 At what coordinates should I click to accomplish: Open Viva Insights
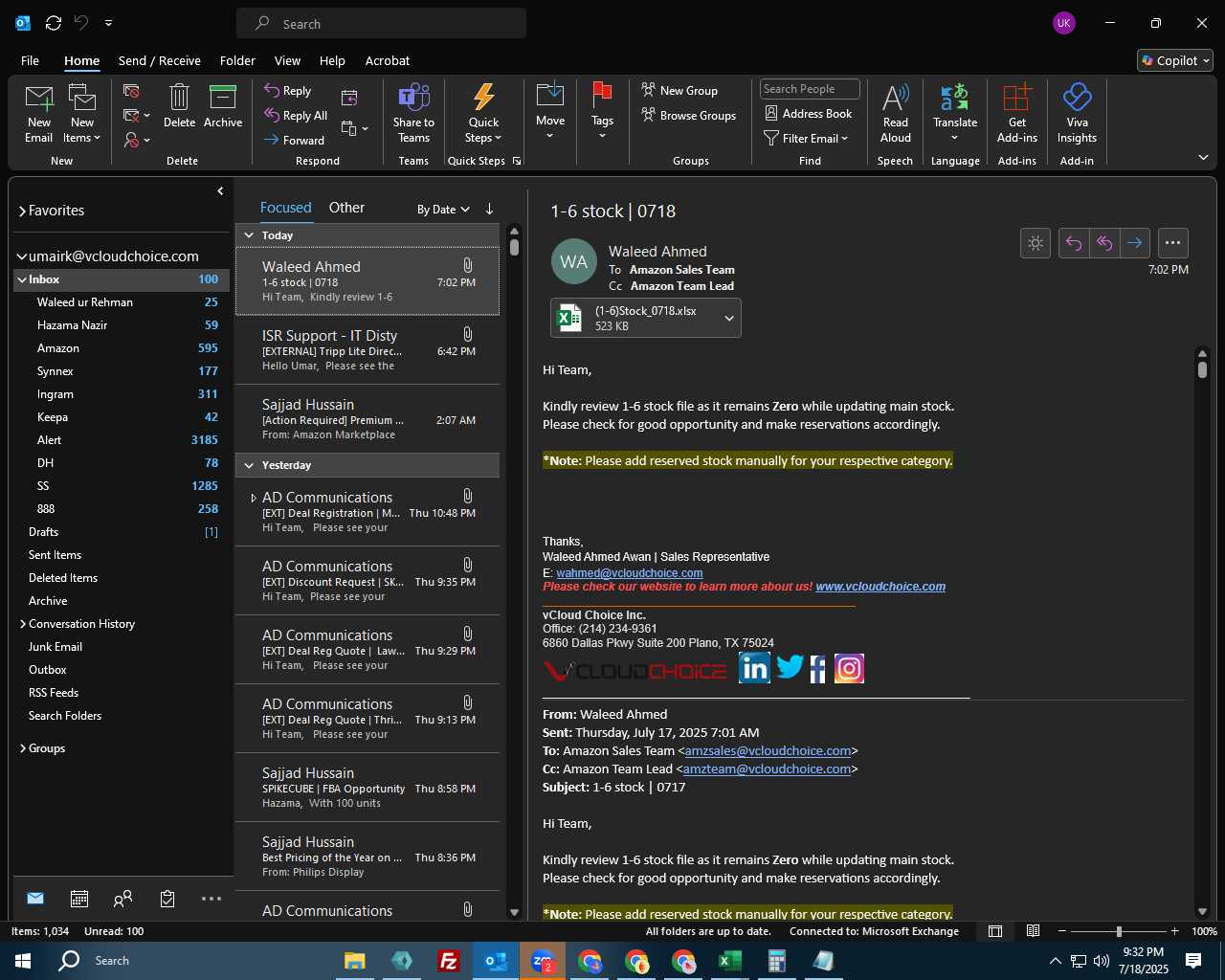tap(1077, 114)
